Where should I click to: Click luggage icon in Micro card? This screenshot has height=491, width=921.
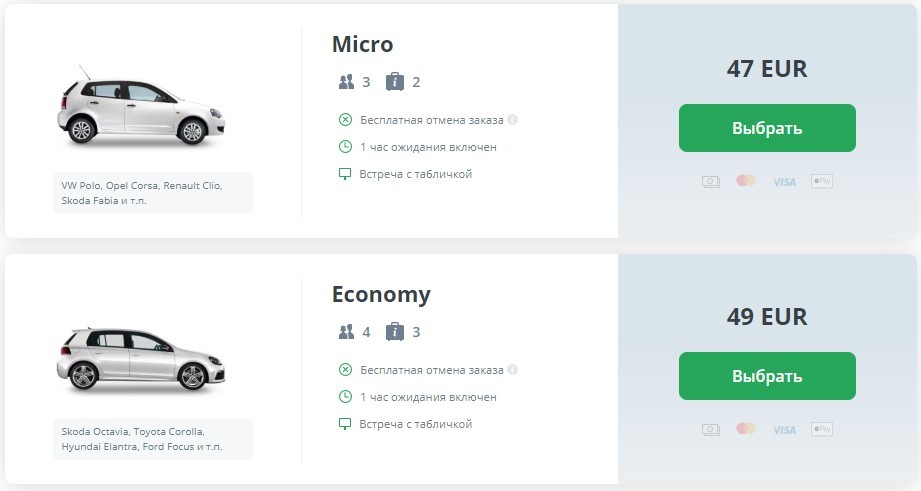pos(394,82)
